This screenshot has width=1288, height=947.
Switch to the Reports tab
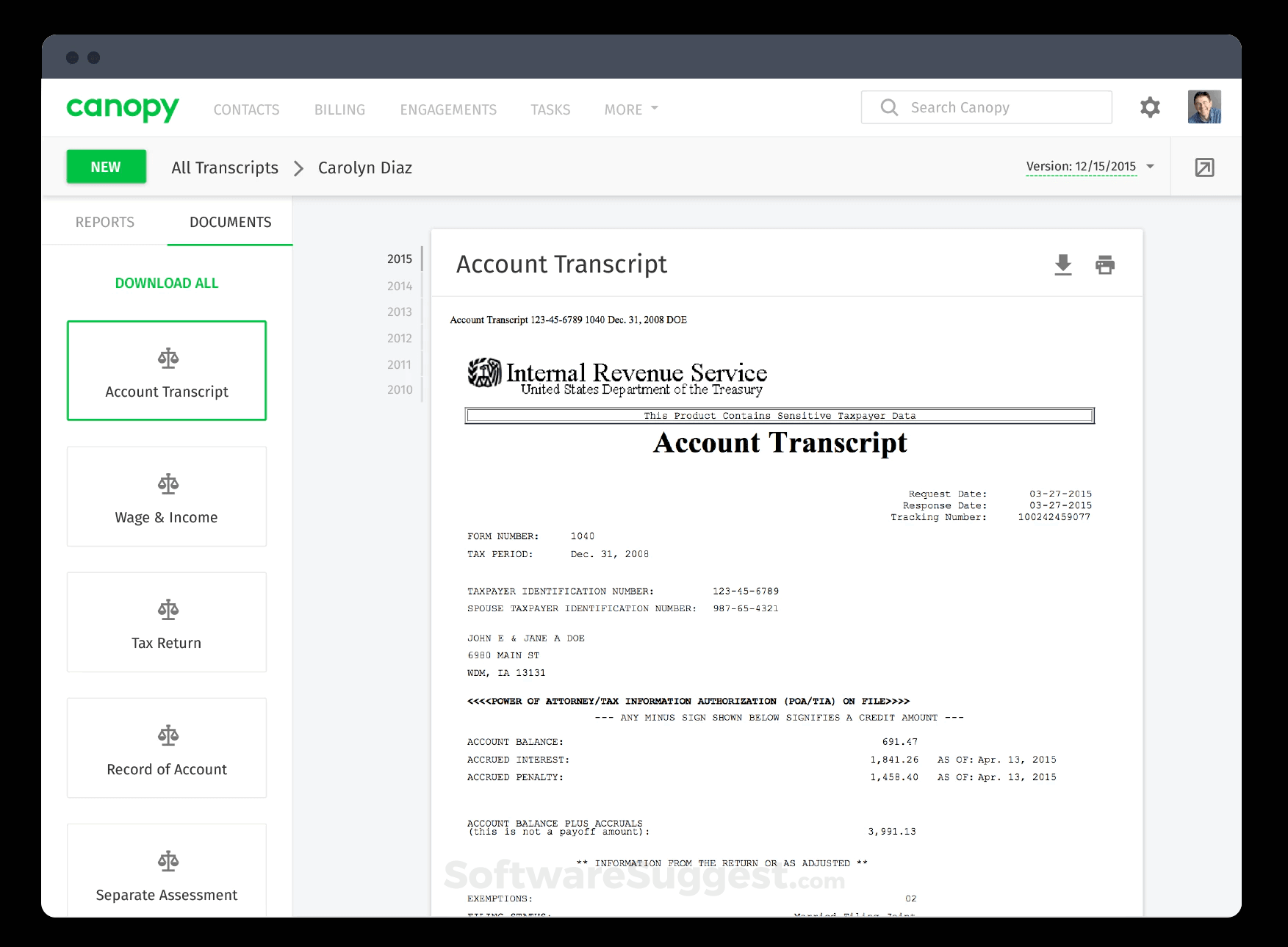coord(104,221)
